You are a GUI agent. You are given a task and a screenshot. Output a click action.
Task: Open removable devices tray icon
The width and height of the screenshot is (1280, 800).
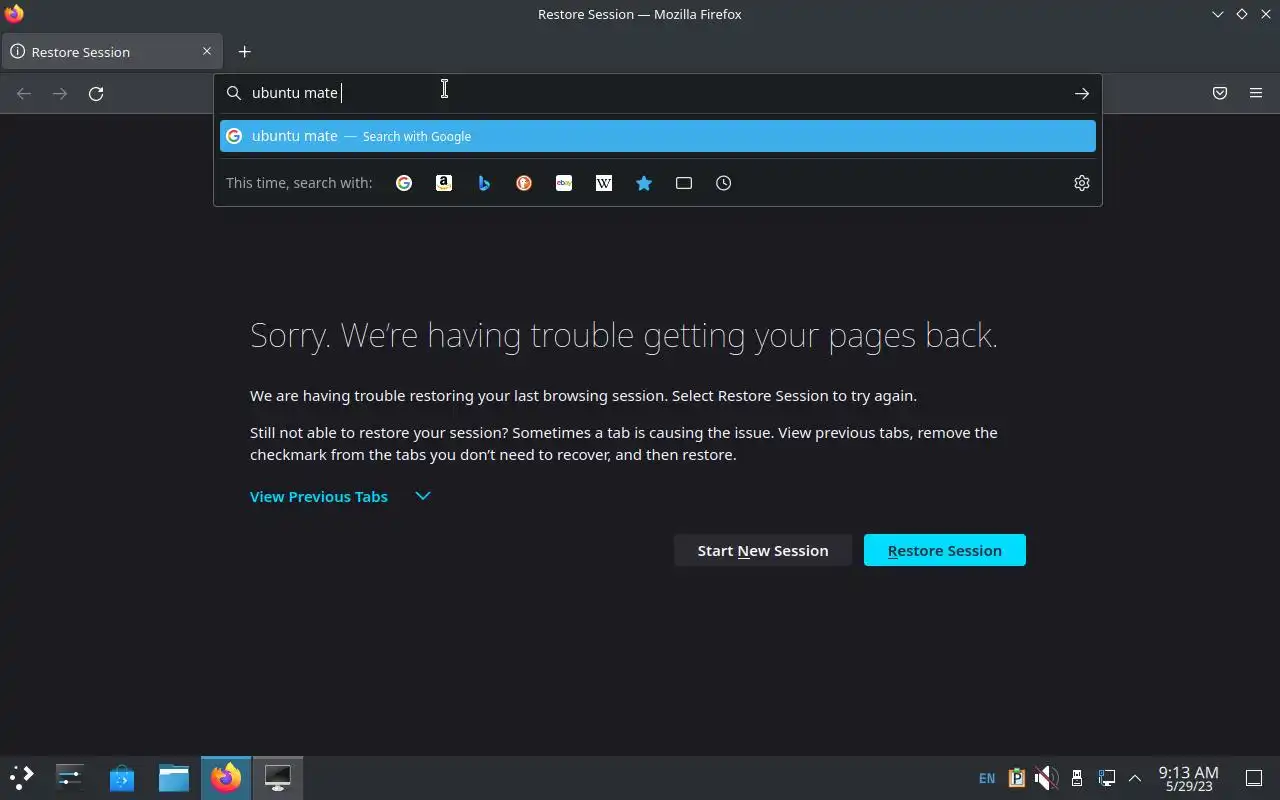coord(1077,778)
